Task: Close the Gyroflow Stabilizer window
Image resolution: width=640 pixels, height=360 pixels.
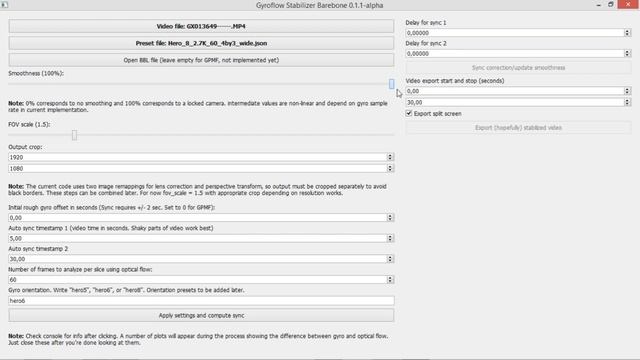Action: tap(628, 4)
